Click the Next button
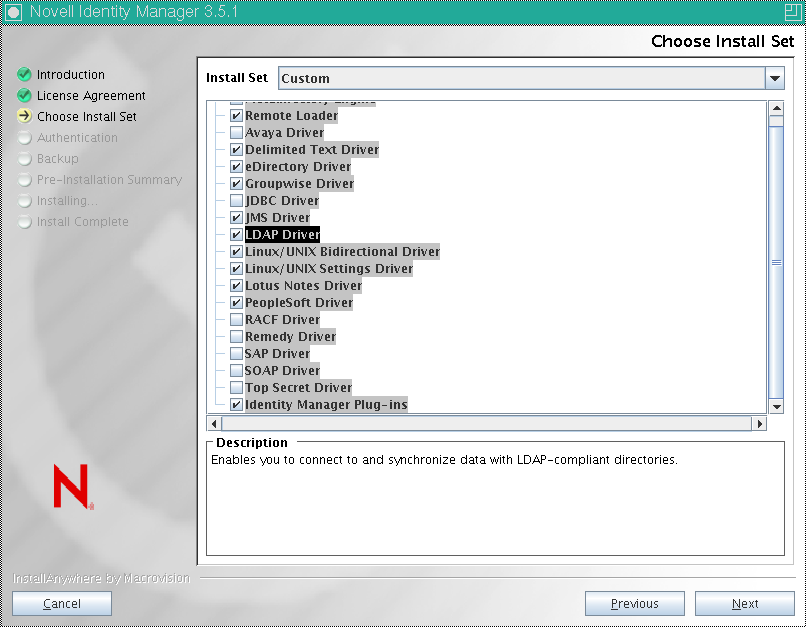Screen dimensions: 806x627 (744, 603)
